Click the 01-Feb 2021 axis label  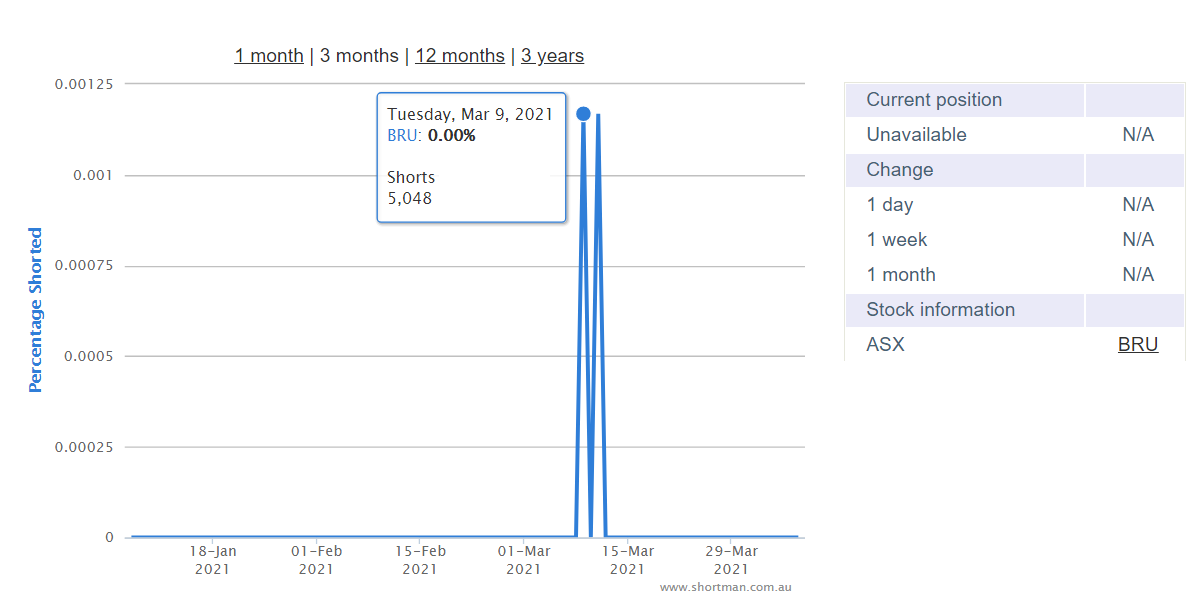pos(316,559)
